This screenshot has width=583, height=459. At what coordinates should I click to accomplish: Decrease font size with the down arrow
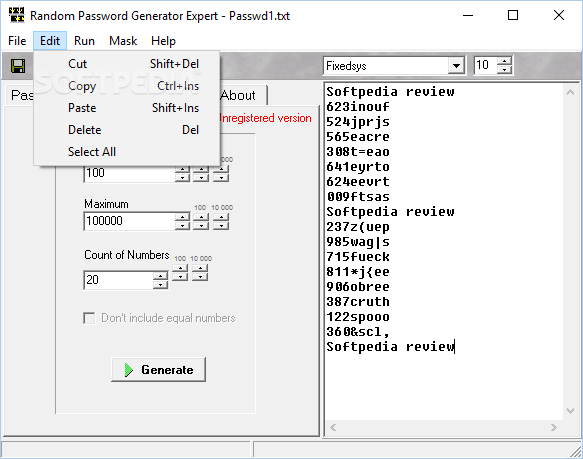coord(505,70)
